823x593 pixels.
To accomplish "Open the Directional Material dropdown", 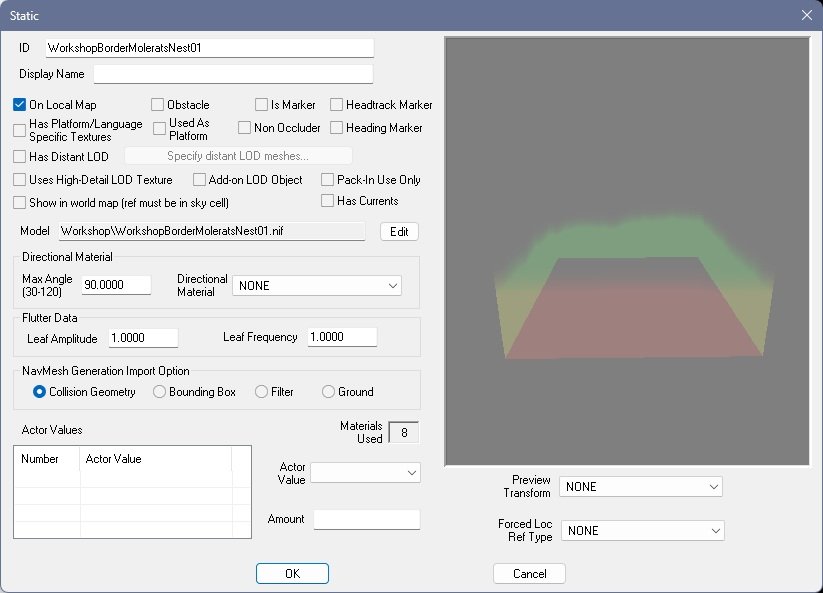I will click(x=317, y=285).
